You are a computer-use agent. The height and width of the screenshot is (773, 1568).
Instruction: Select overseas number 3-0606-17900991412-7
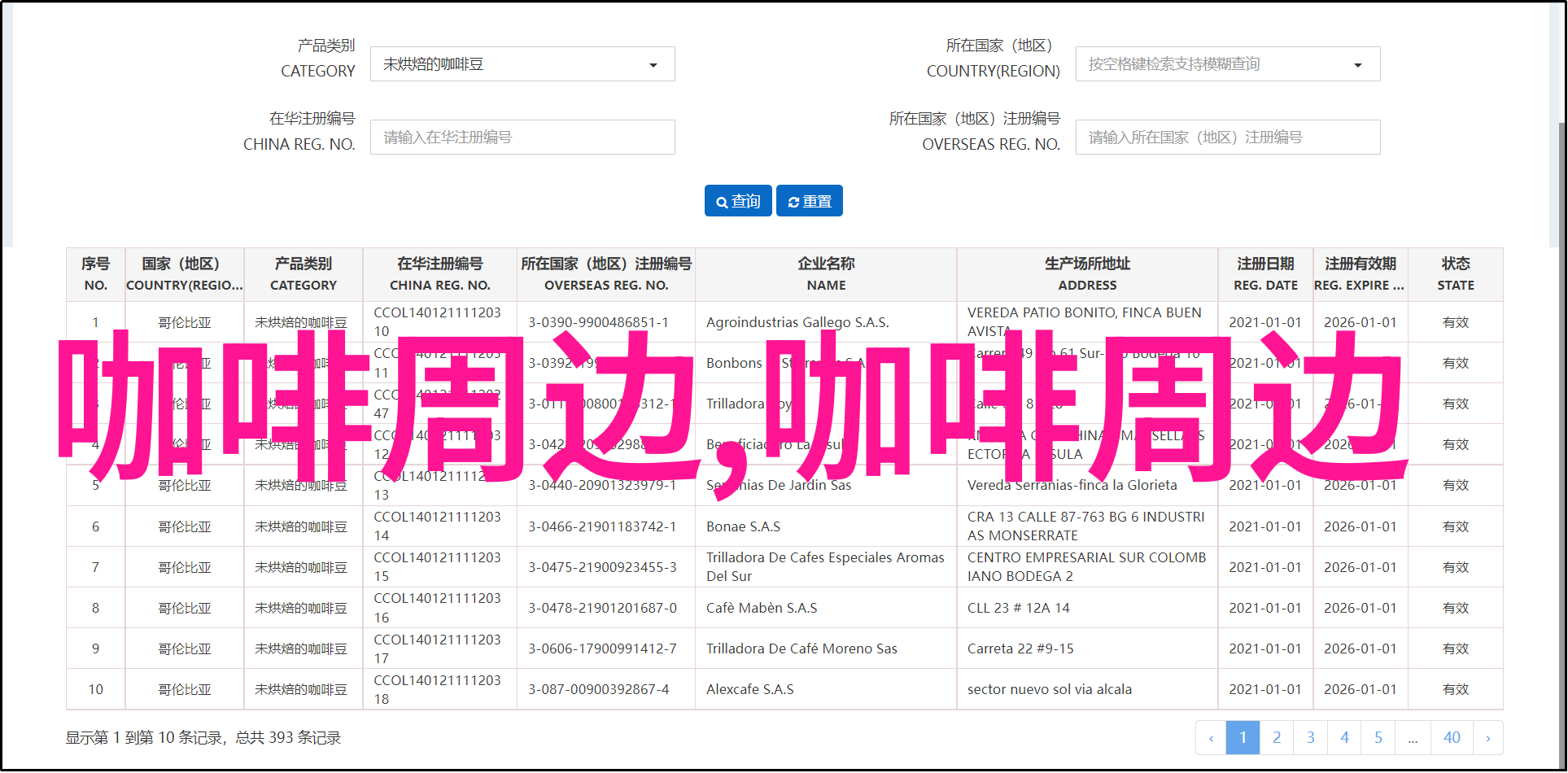602,649
